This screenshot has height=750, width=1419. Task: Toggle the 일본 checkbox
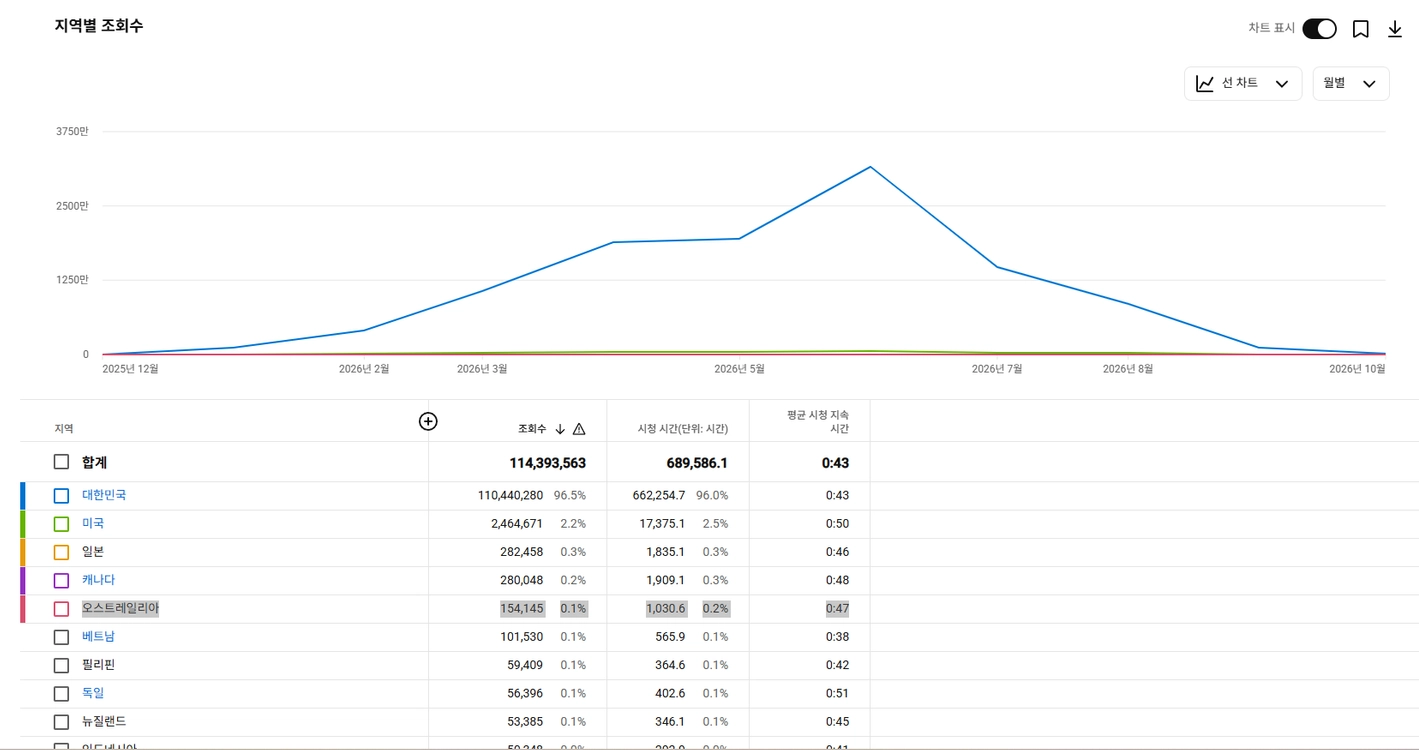click(62, 552)
